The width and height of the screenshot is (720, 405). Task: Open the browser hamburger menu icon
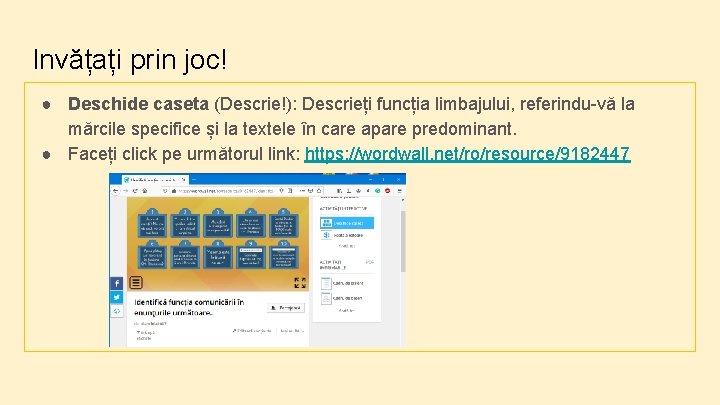pos(399,191)
